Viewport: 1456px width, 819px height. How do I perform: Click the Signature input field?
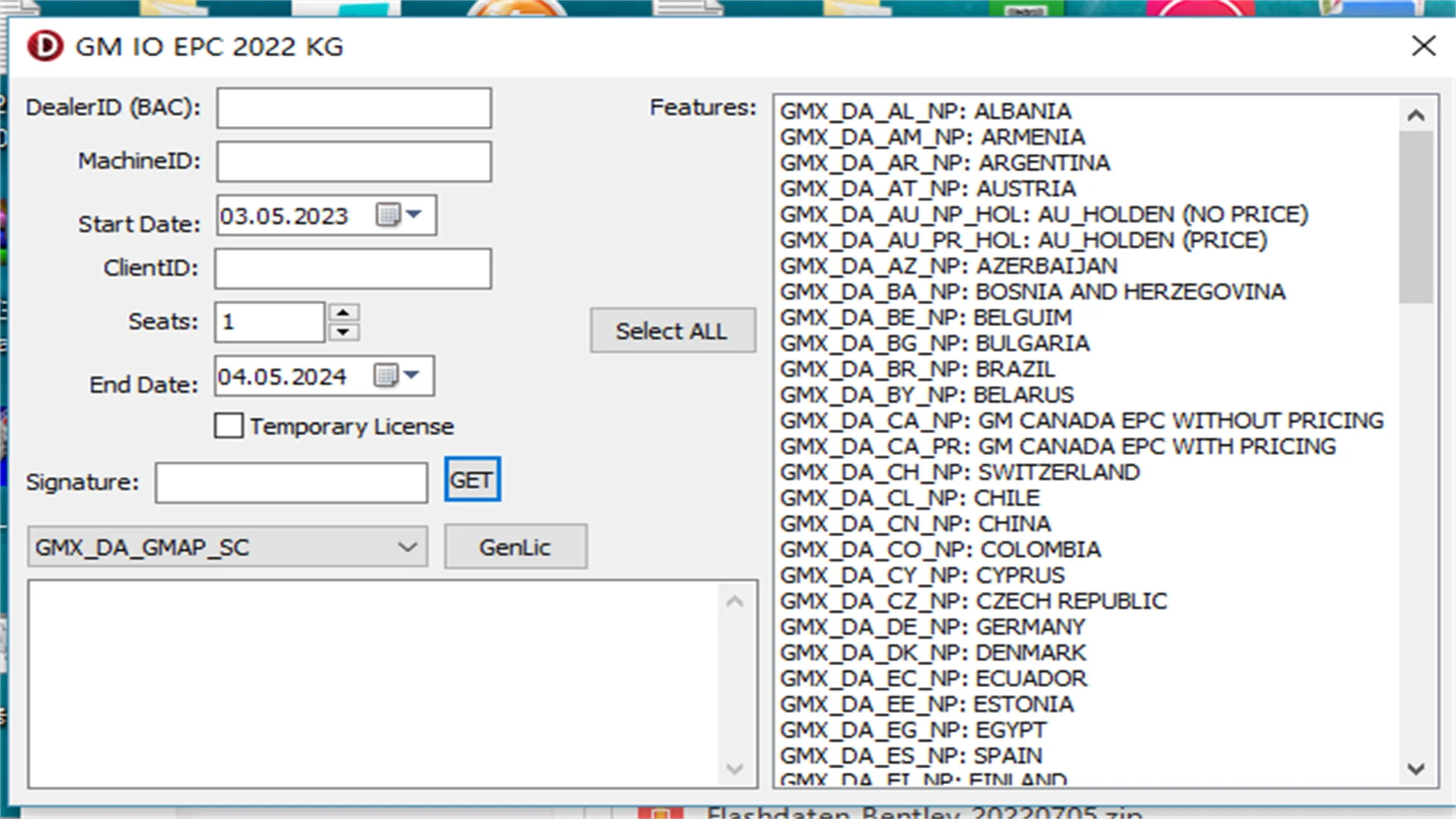click(291, 481)
